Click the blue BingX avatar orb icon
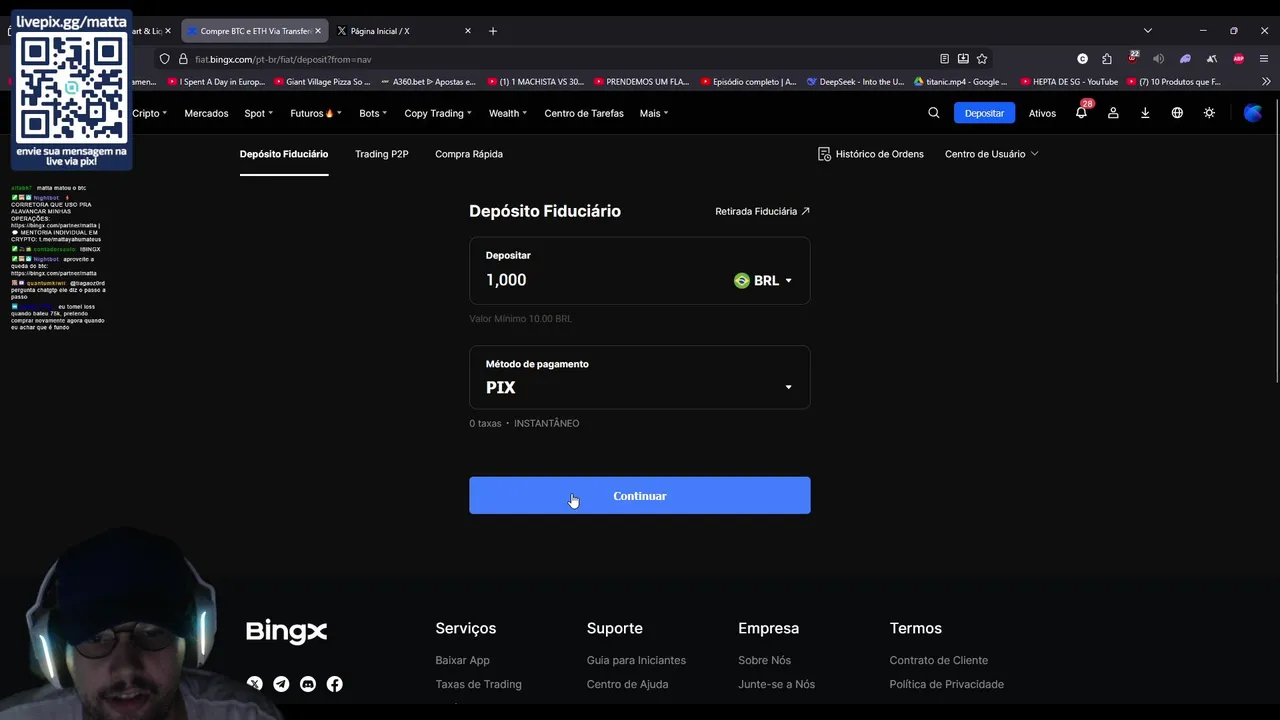 click(x=1252, y=113)
